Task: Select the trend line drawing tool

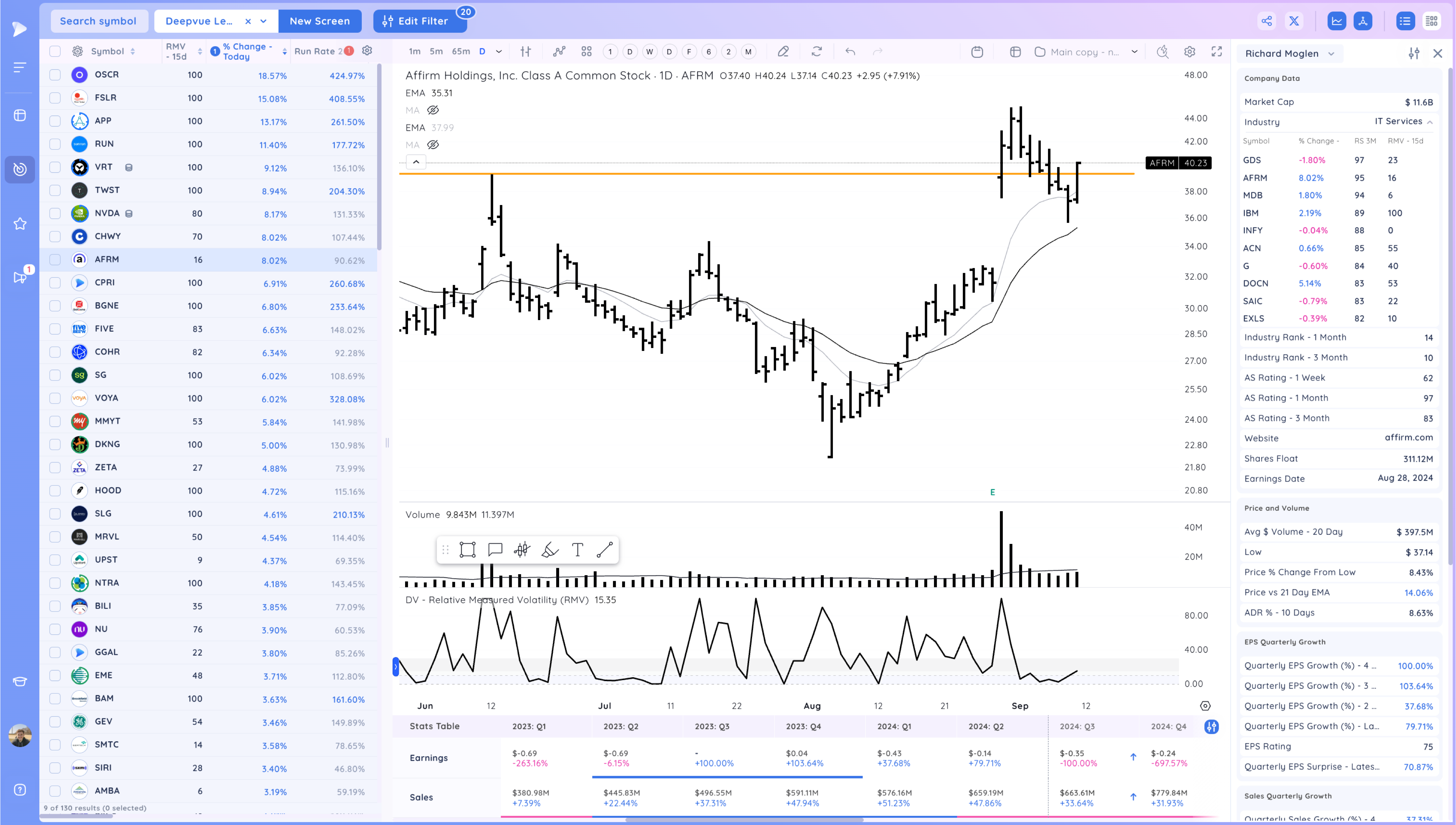Action: click(x=604, y=550)
